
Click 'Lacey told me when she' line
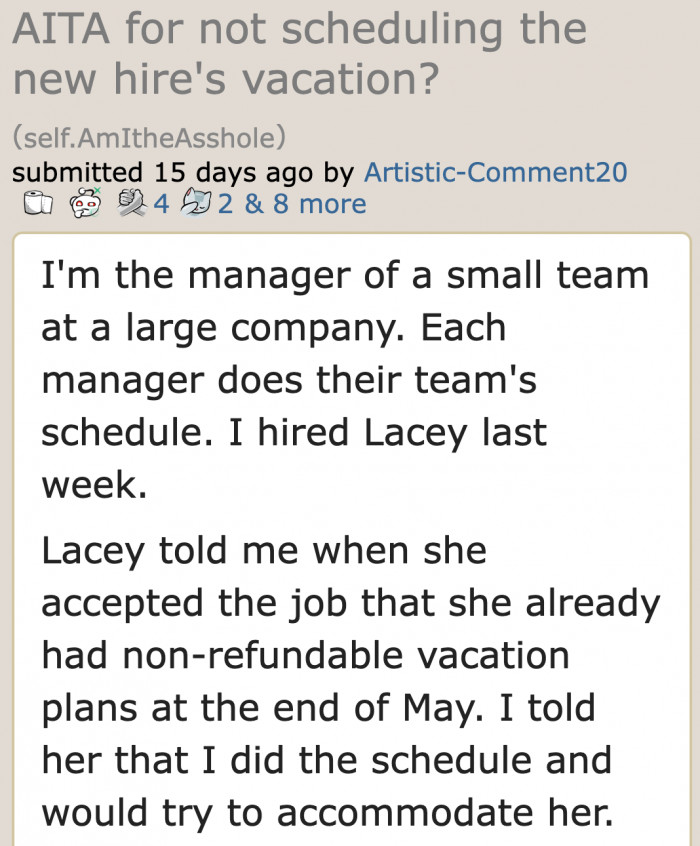tap(263, 551)
